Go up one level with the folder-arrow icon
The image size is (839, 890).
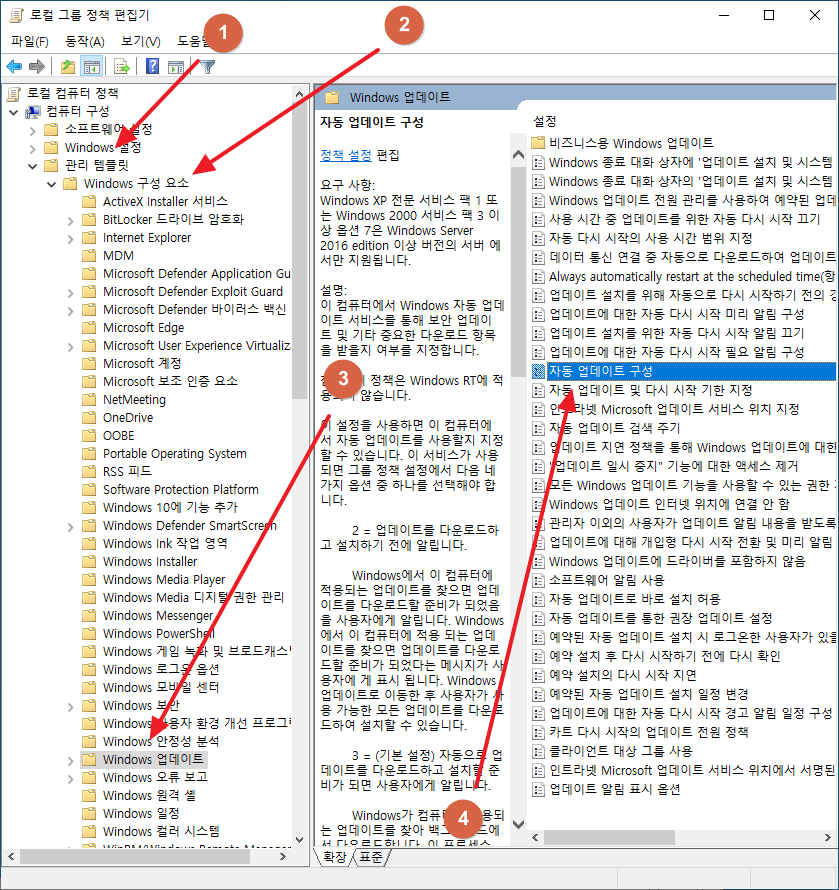(x=68, y=67)
